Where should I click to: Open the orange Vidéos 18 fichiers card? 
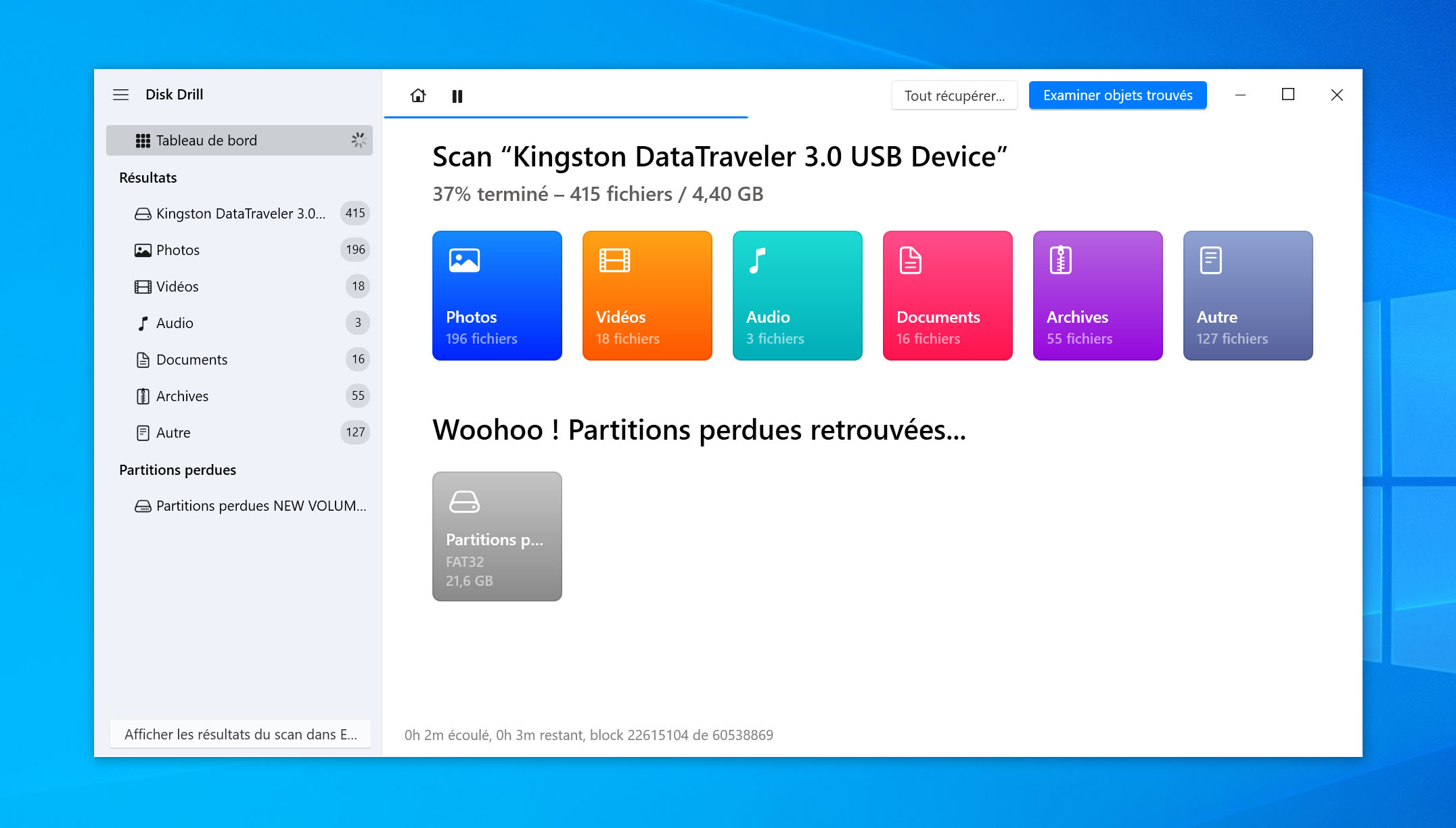click(x=647, y=296)
